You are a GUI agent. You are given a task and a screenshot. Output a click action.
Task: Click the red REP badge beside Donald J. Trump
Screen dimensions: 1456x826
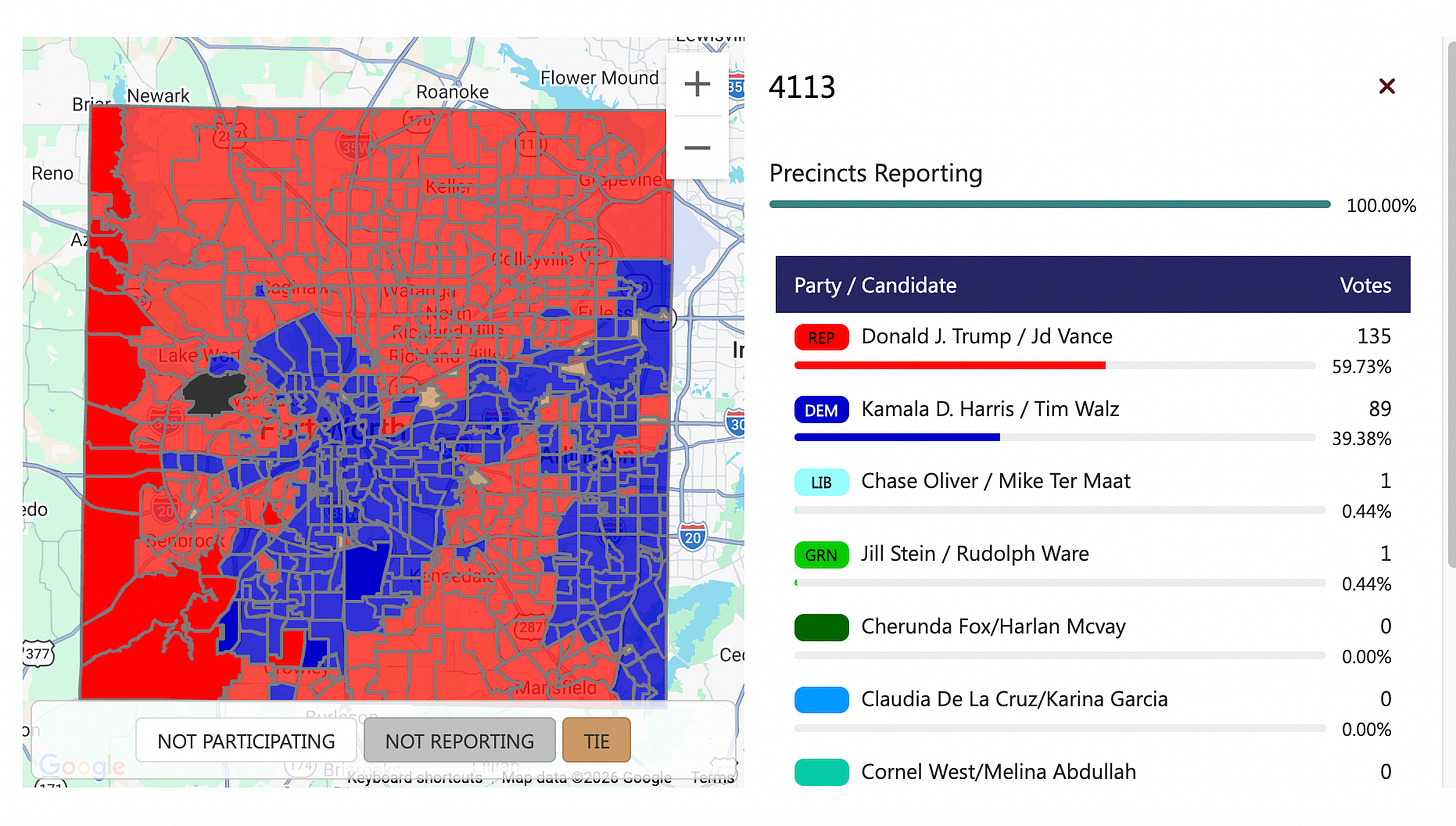tap(821, 337)
